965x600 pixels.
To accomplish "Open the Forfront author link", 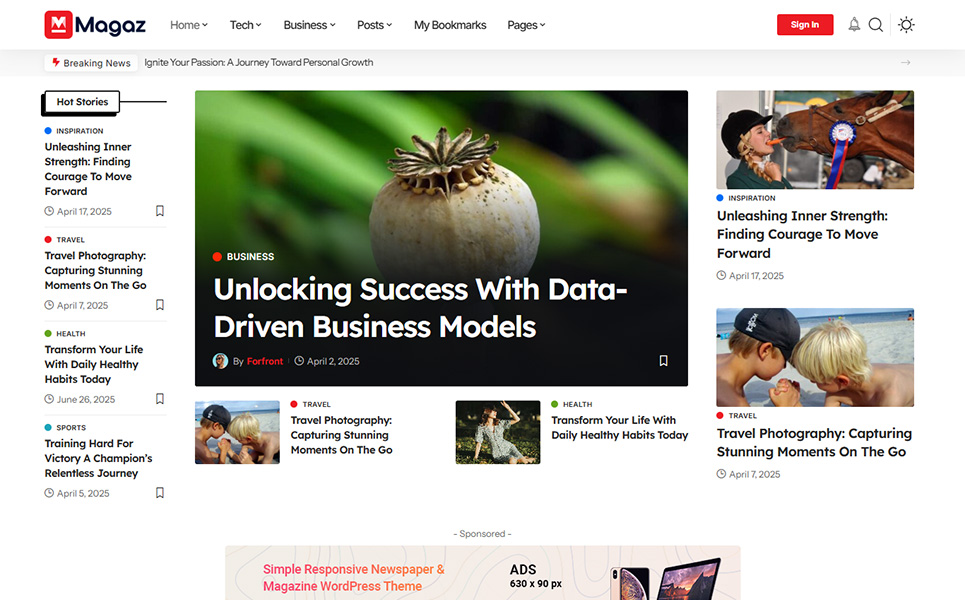I will coord(265,361).
